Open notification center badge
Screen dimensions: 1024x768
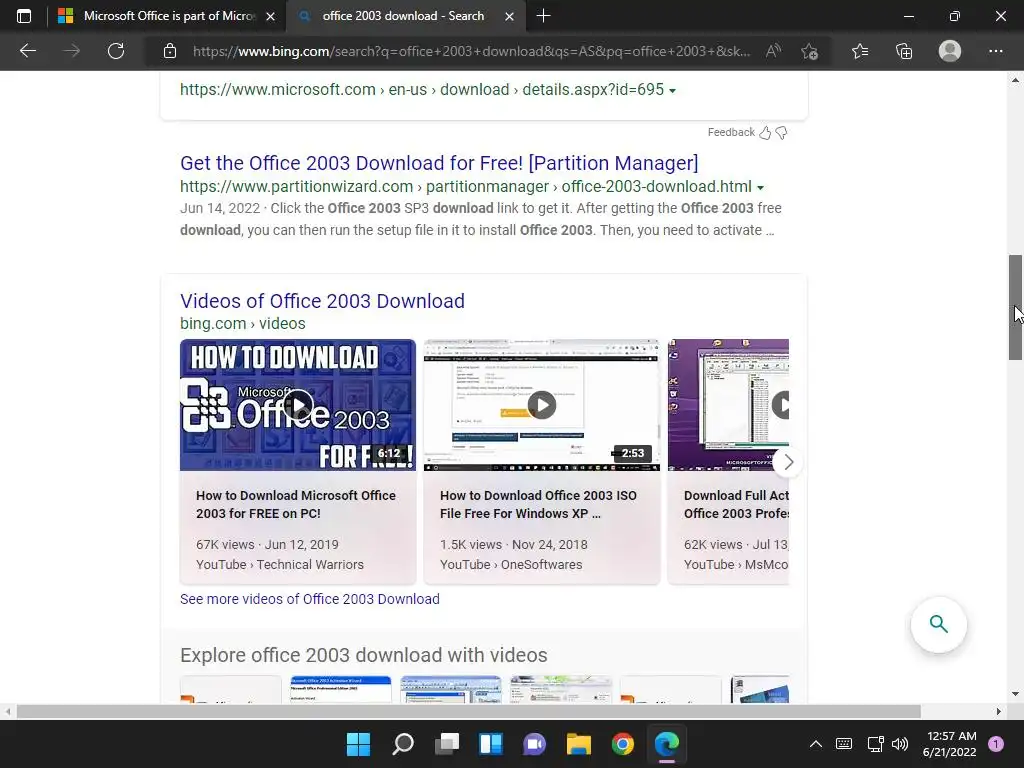996,744
